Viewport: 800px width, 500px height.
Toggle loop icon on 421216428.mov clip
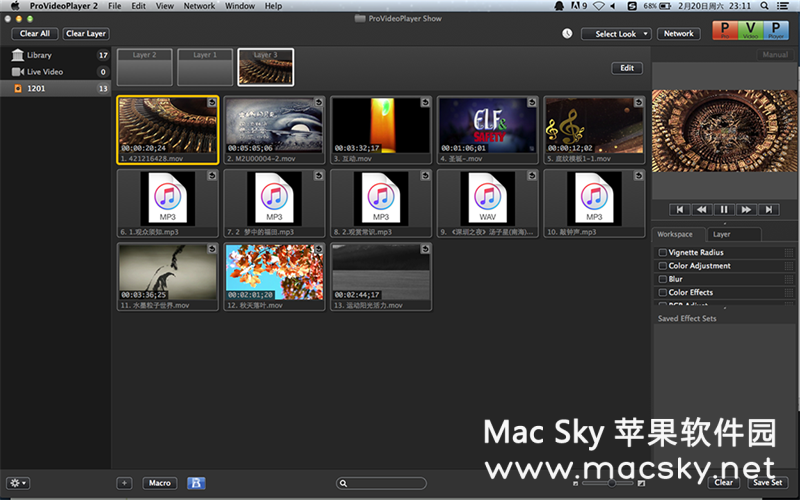(x=212, y=103)
